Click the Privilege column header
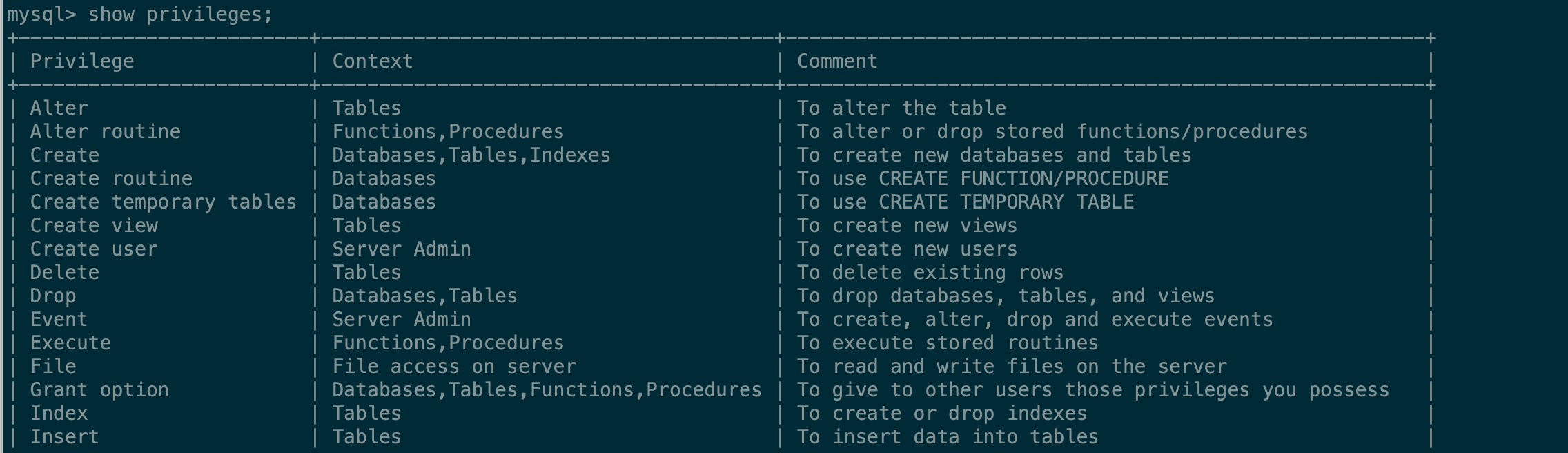This screenshot has height=453, width=1568. [x=82, y=61]
